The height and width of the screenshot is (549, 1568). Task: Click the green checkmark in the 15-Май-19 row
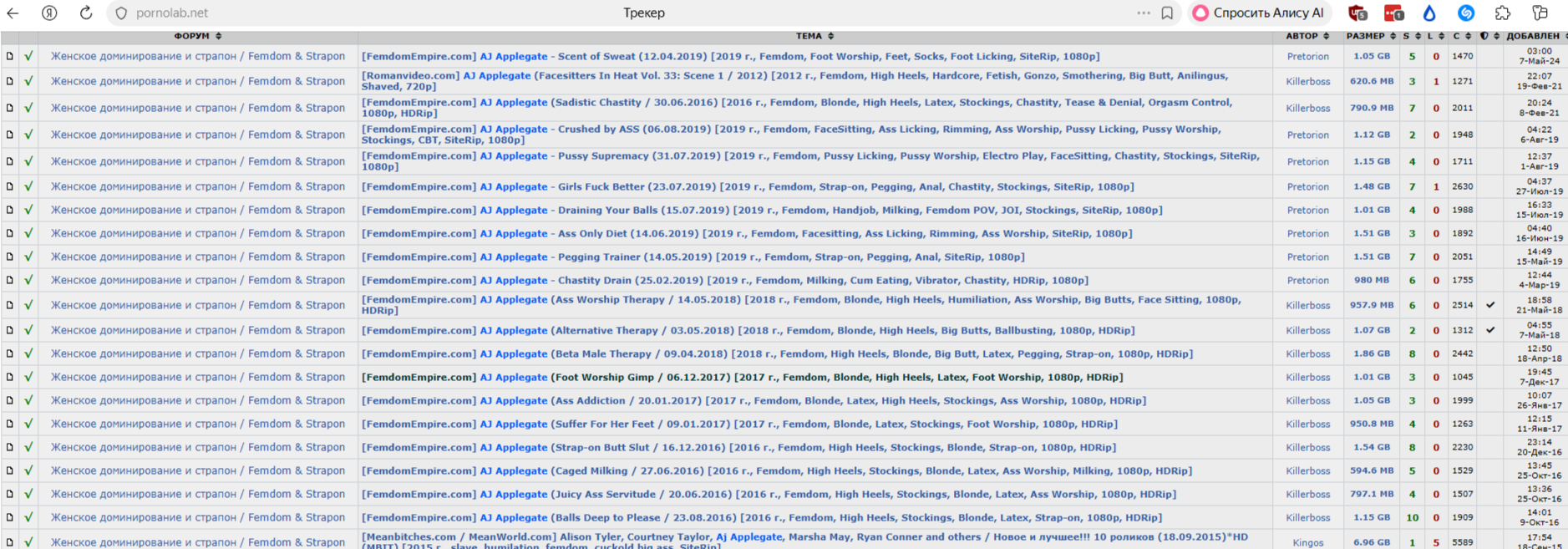tap(28, 257)
